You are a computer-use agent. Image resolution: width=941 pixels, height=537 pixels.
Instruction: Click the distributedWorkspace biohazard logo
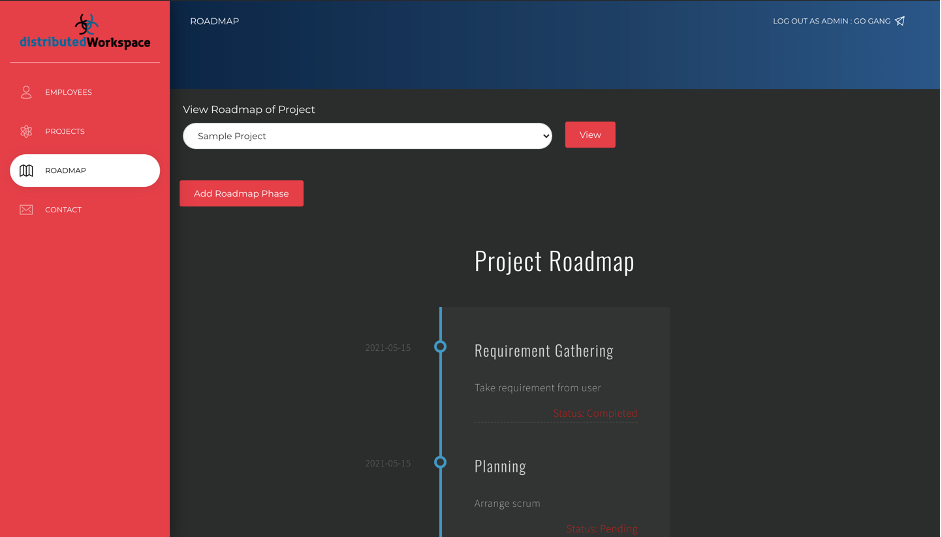pyautogui.click(x=86, y=23)
